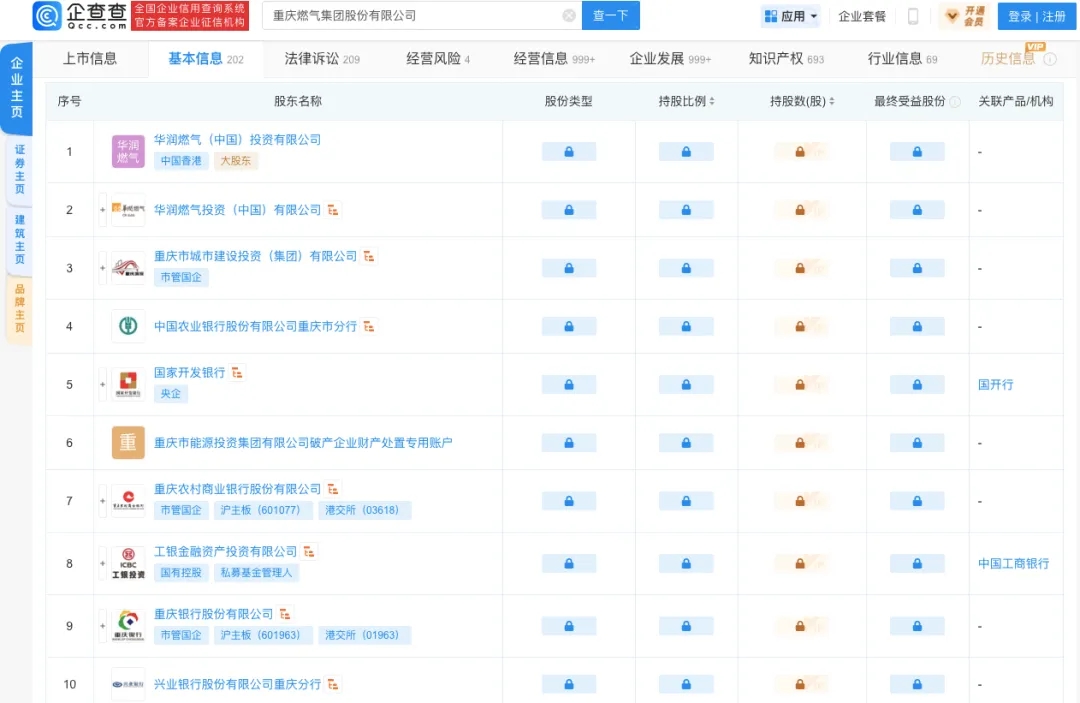The height and width of the screenshot is (703, 1080).
Task: Unlock orange 持股数 lock in row 4
Action: 800,326
